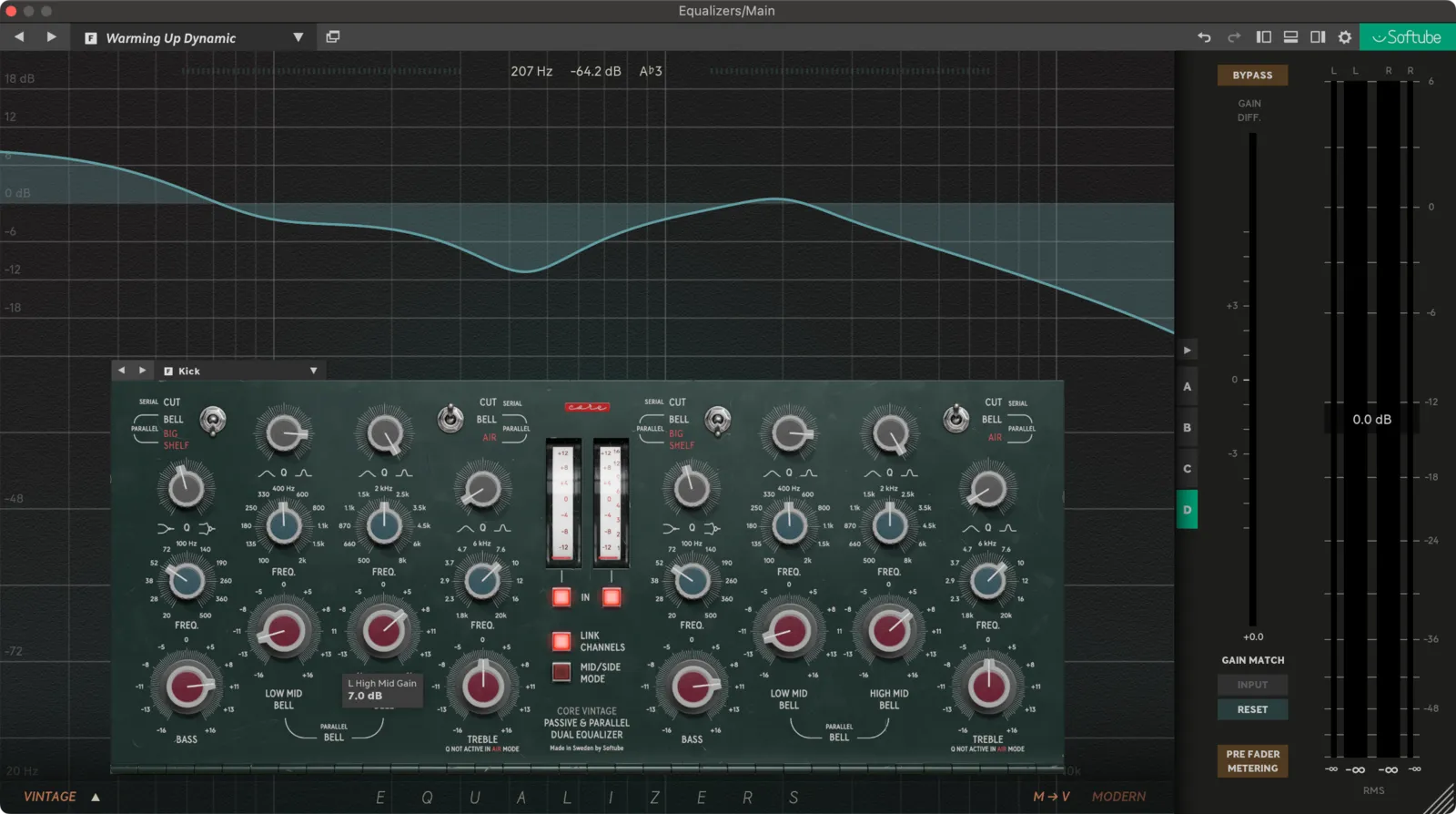
Task: Toggle the LINK CHANNELS button
Action: pos(561,641)
